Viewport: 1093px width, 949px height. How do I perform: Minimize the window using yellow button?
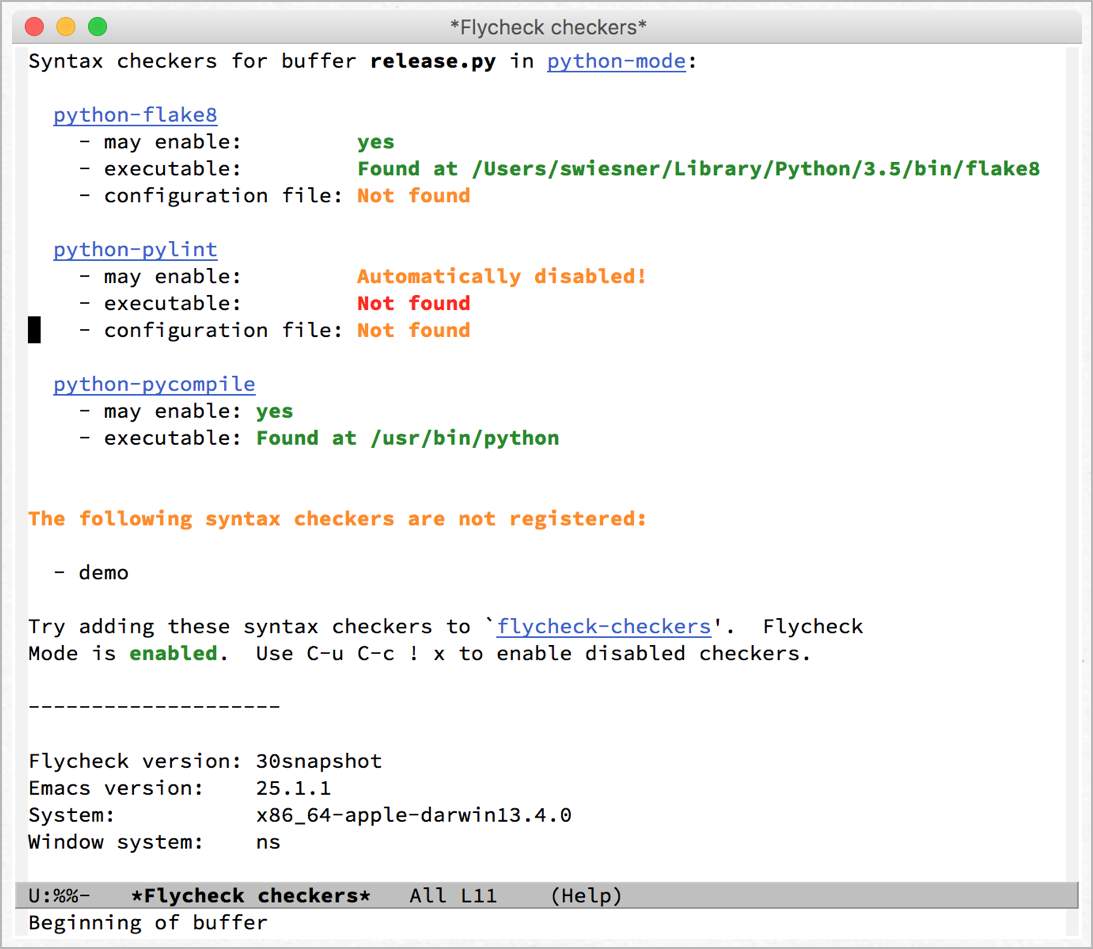(x=66, y=27)
